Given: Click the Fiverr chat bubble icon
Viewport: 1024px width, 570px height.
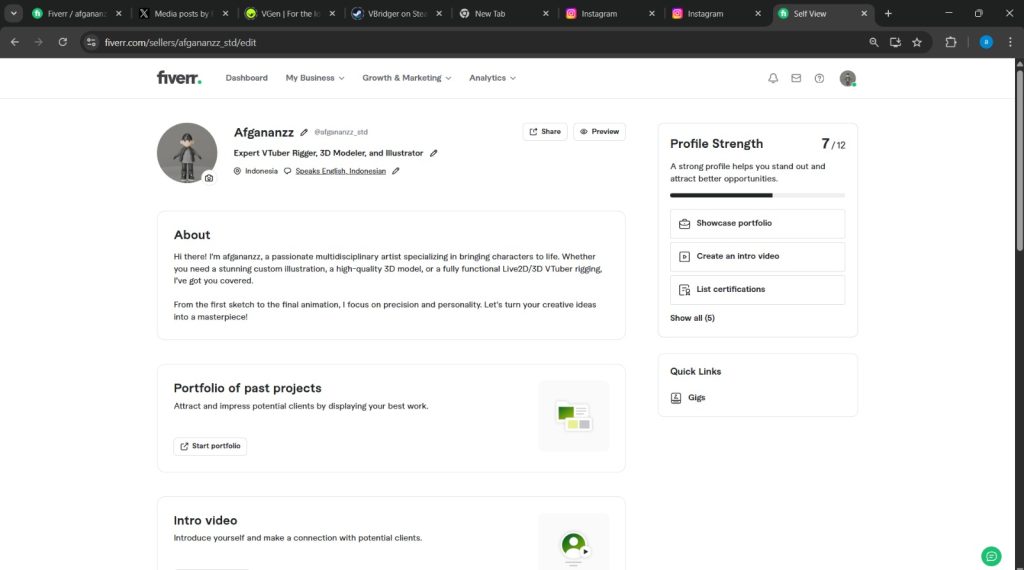Looking at the screenshot, I should pyautogui.click(x=991, y=556).
